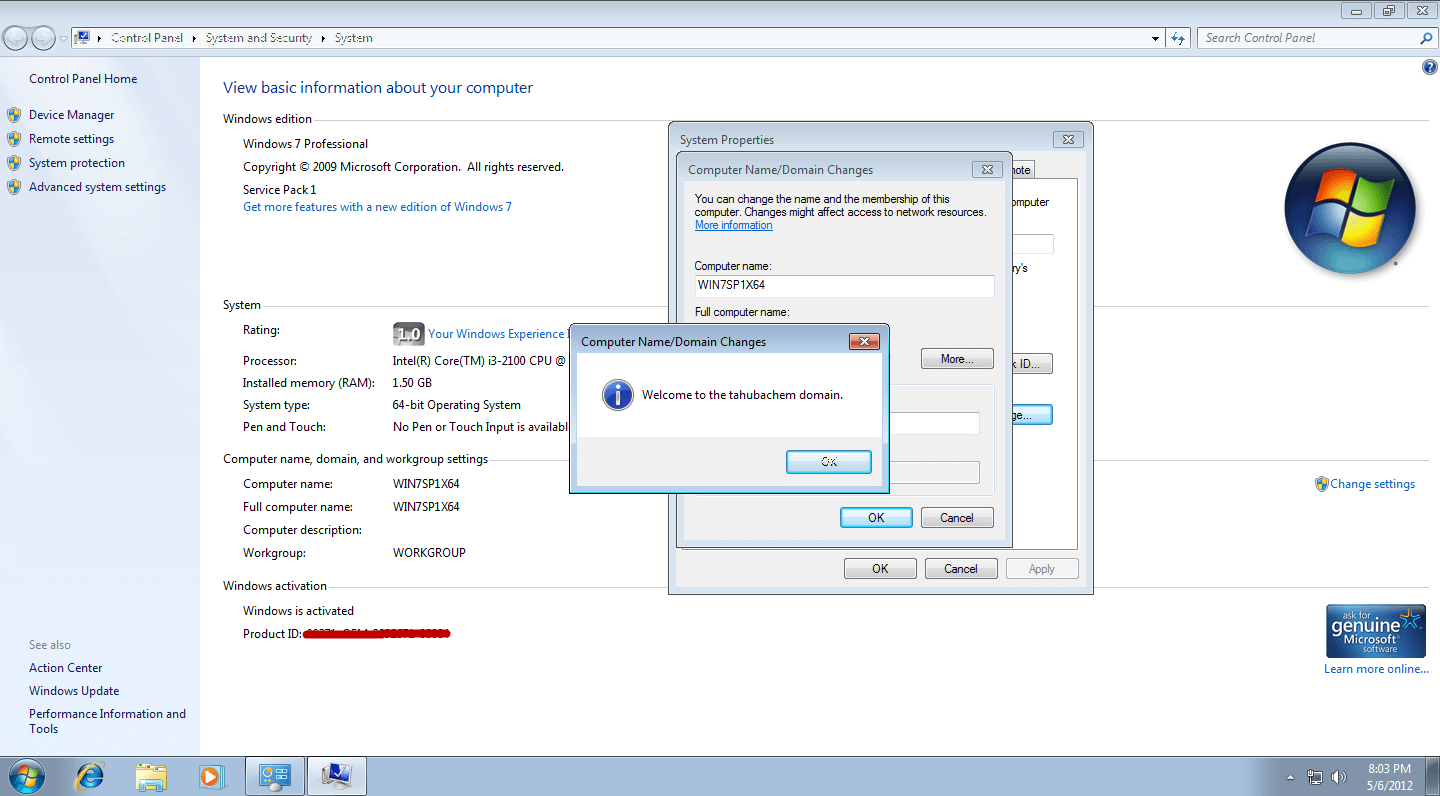Go to Control Panel Home
The image size is (1440, 796).
pos(83,79)
